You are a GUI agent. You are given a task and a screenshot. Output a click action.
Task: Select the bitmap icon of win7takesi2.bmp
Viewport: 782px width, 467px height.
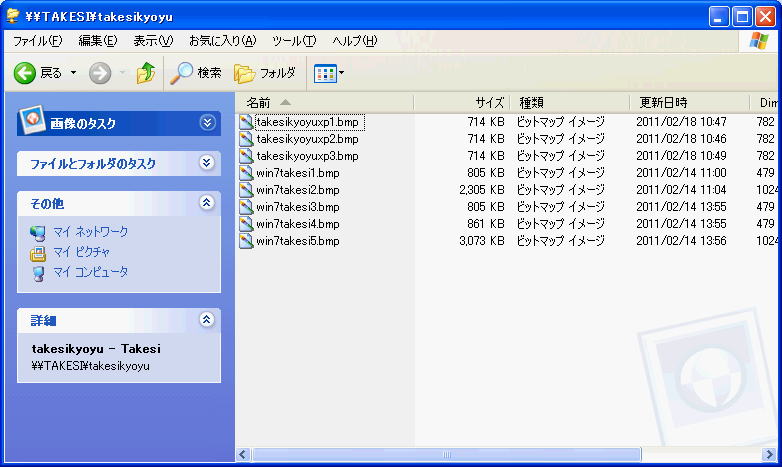click(x=246, y=190)
